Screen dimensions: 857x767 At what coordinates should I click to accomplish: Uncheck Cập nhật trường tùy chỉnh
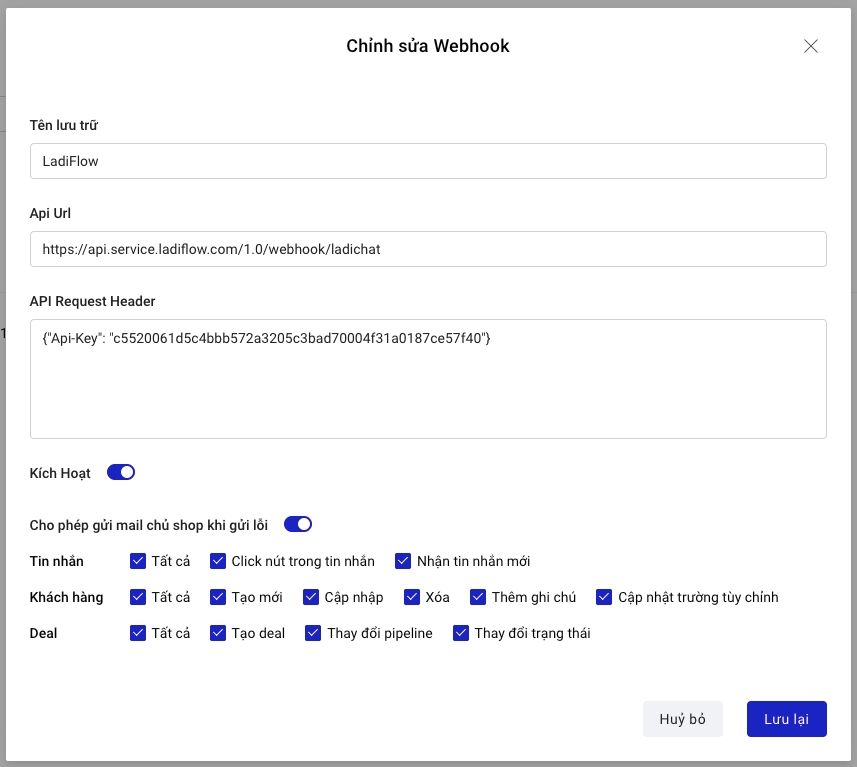tap(604, 597)
